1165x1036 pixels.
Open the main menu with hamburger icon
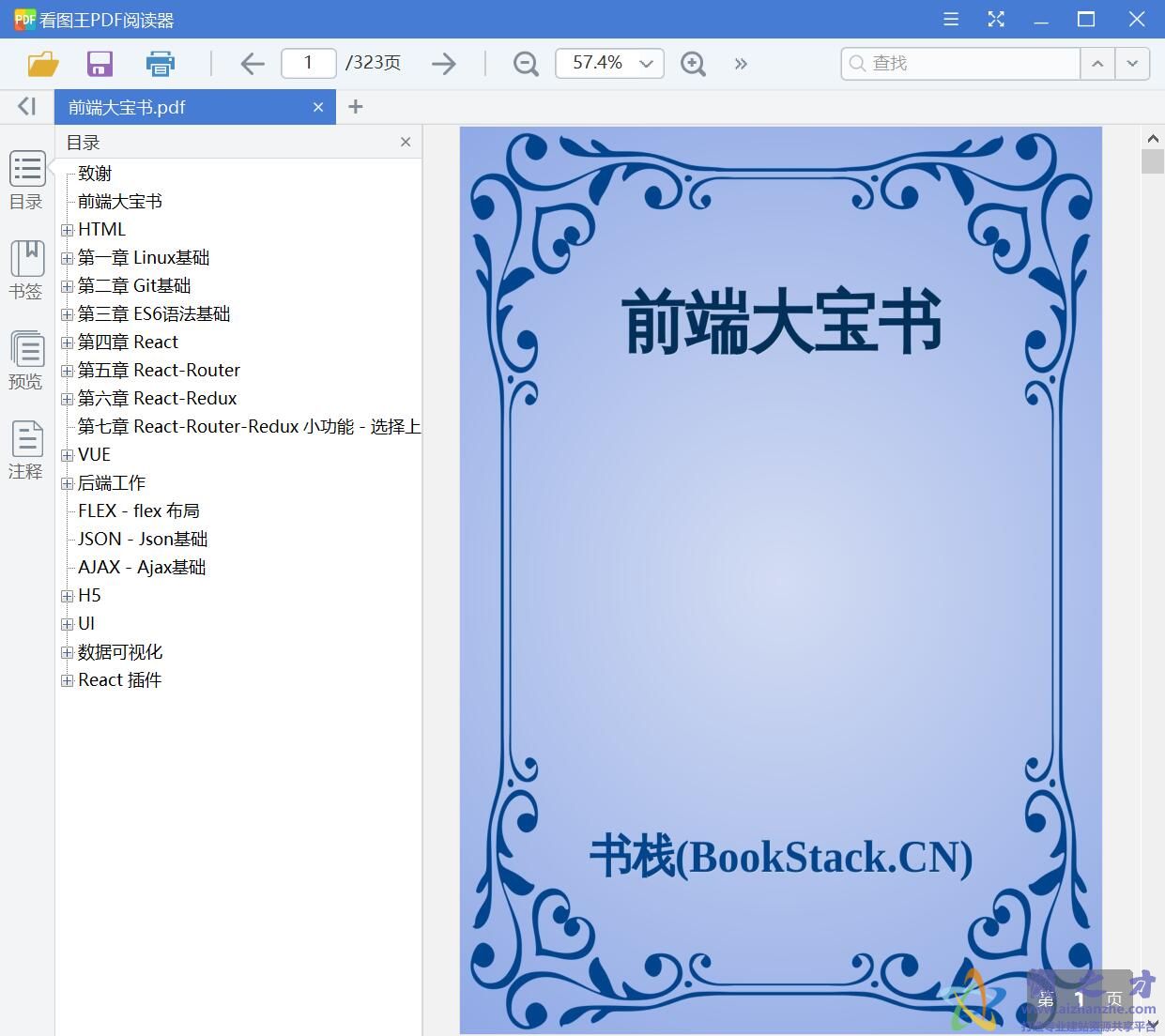(950, 19)
